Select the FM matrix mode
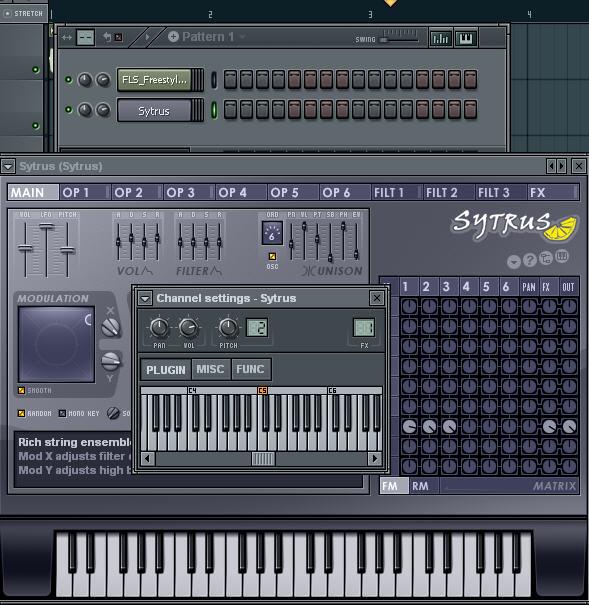This screenshot has height=605, width=589. pos(394,486)
